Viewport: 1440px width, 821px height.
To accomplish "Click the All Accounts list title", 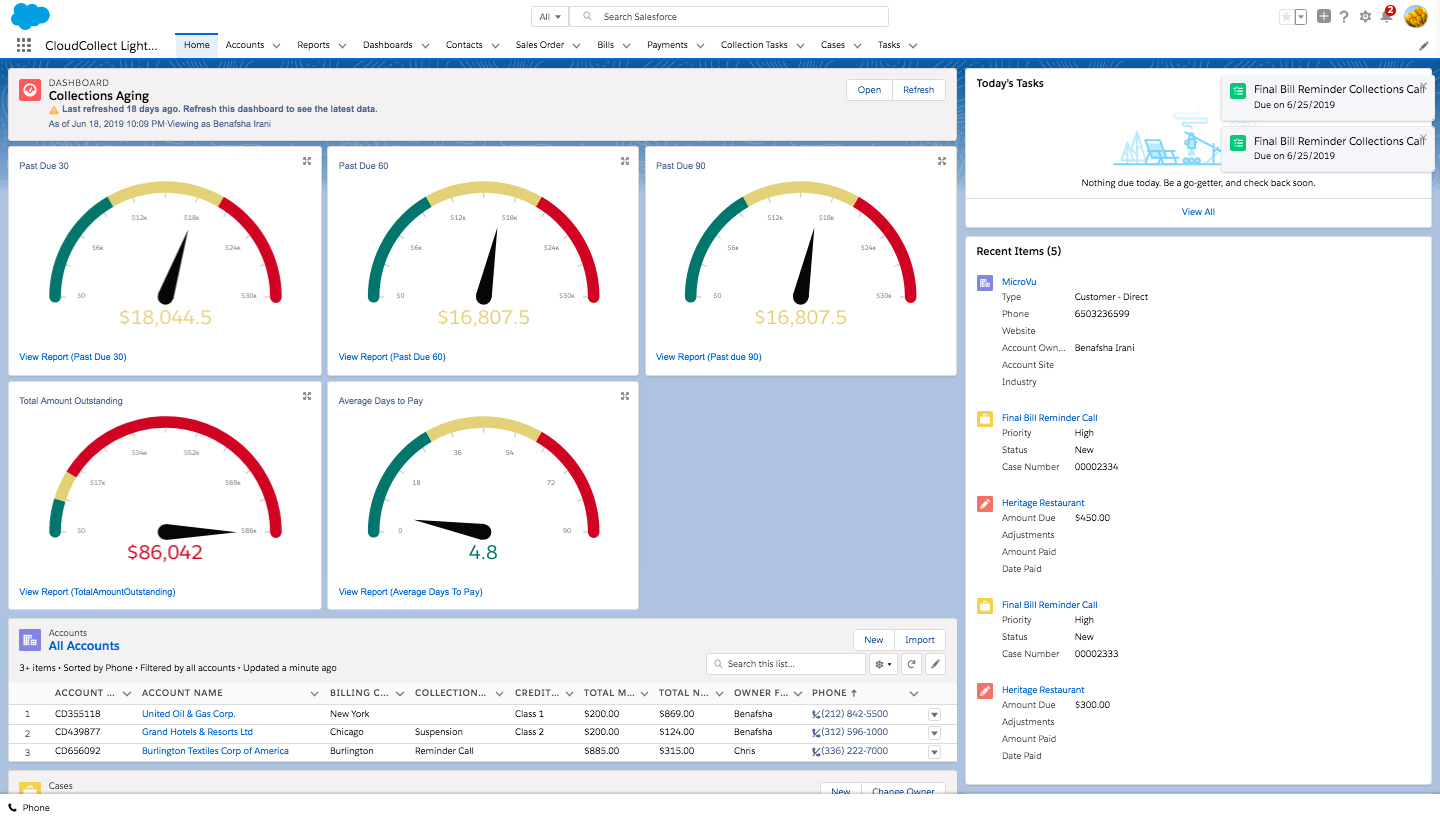I will pyautogui.click(x=84, y=646).
